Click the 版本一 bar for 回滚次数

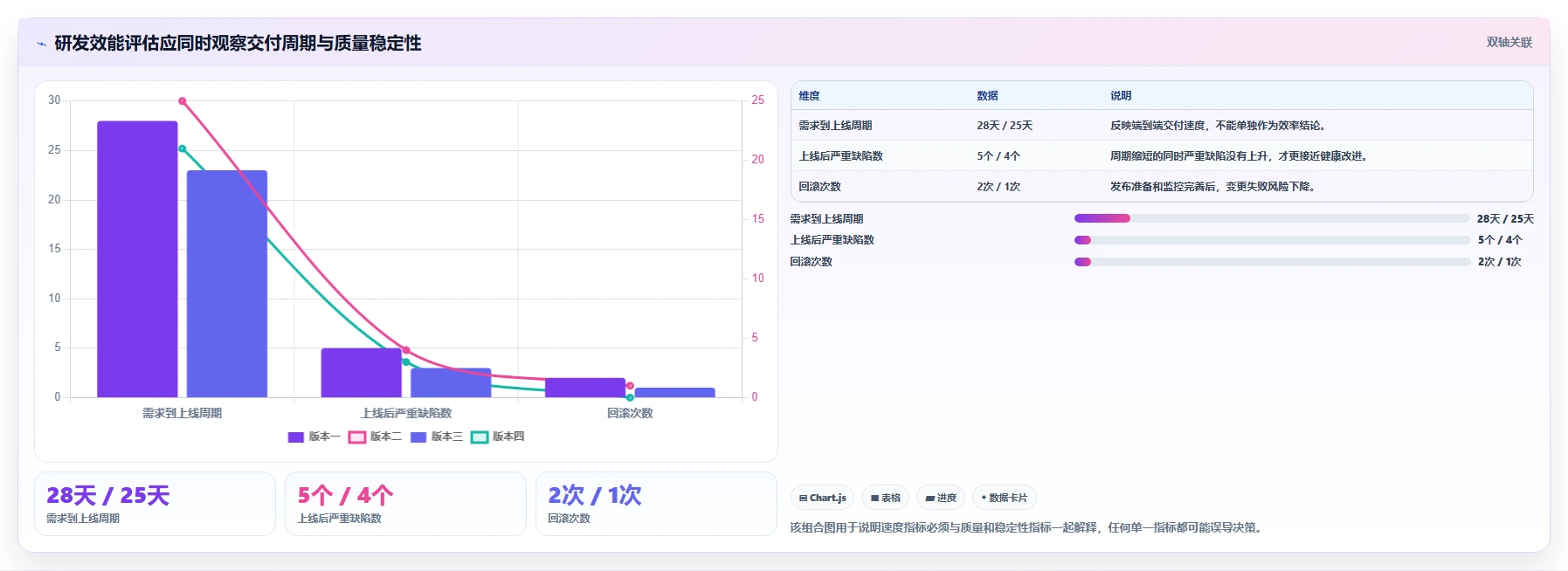point(585,388)
